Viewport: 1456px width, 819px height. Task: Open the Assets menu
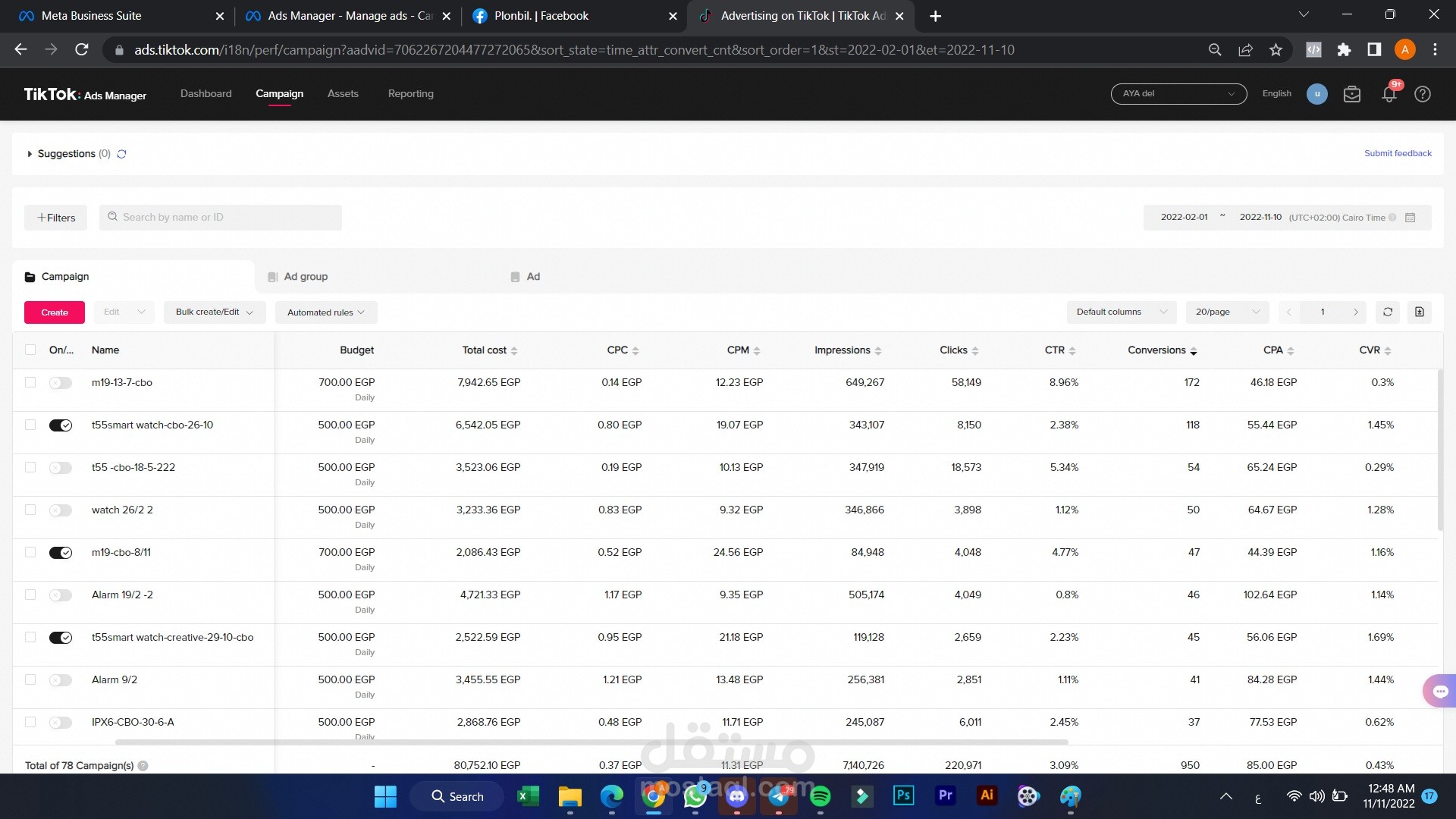point(343,94)
